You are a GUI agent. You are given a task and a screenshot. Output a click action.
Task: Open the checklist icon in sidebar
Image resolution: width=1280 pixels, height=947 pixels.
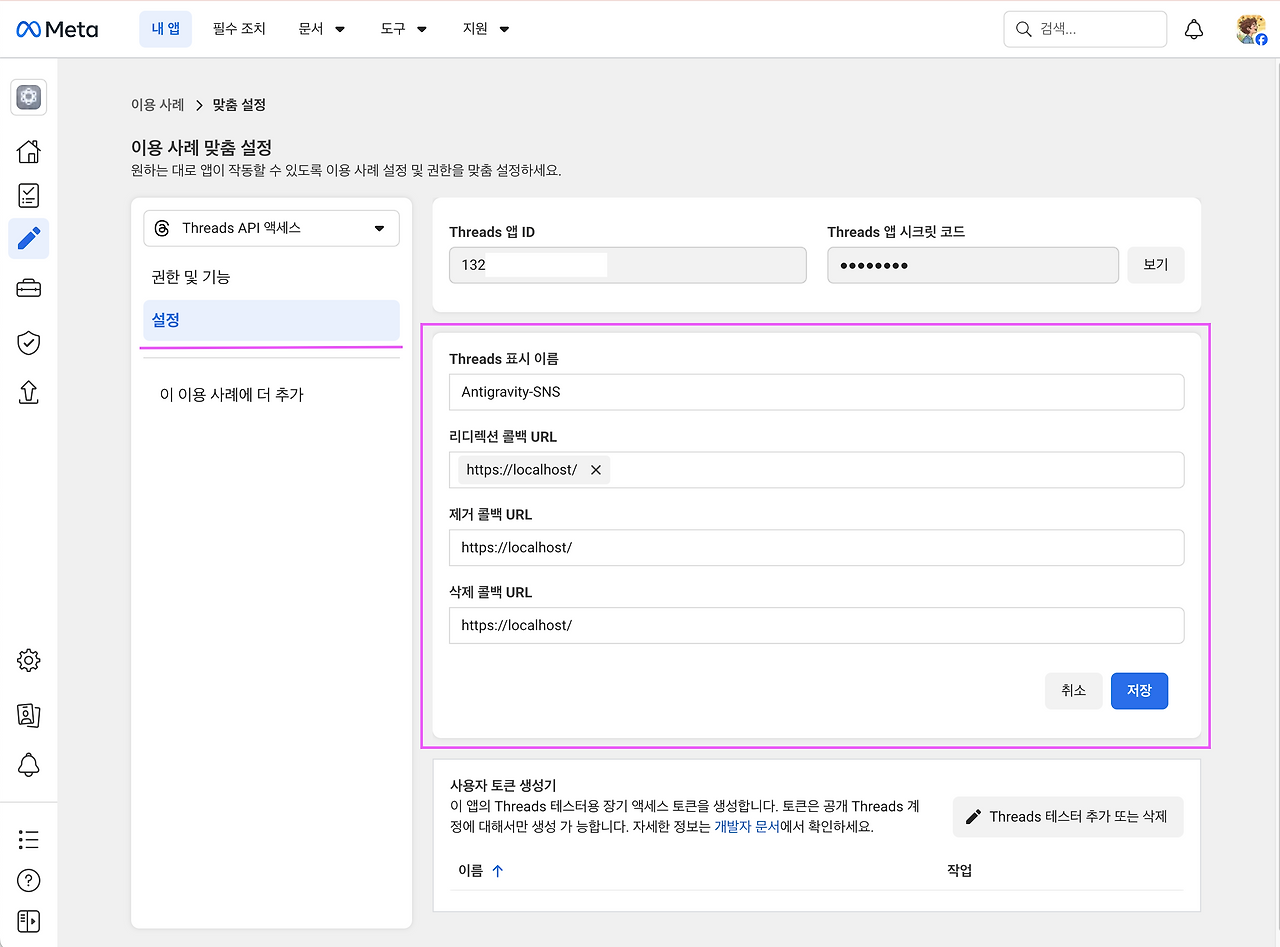click(29, 195)
